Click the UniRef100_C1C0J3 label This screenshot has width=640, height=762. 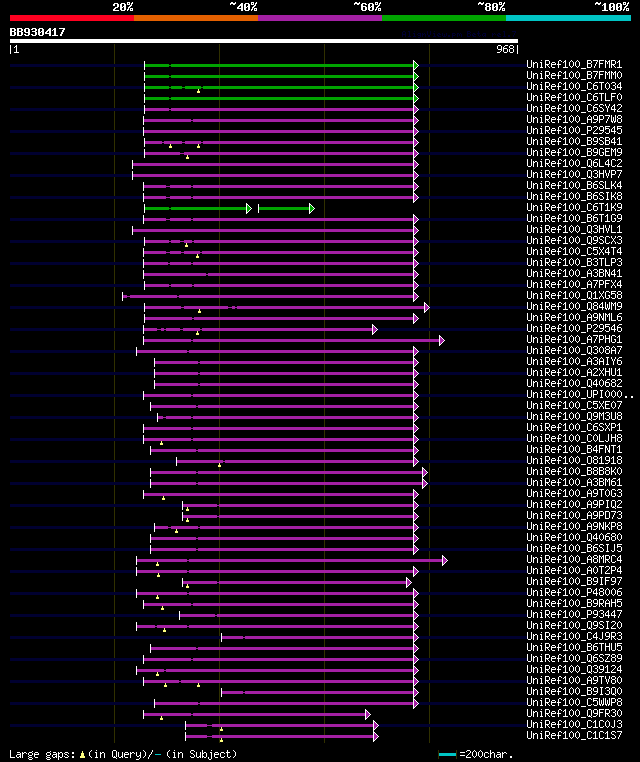pyautogui.click(x=574, y=725)
